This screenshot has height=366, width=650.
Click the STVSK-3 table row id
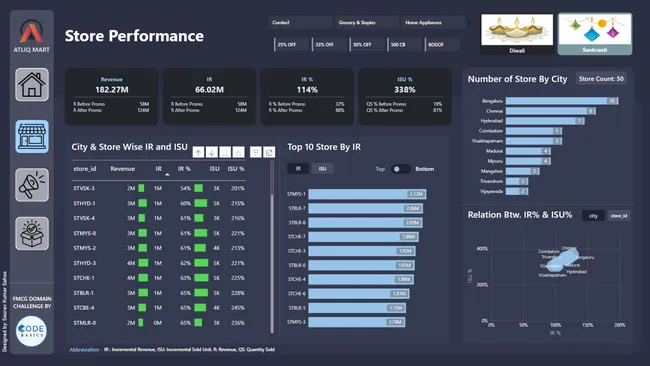pos(84,188)
